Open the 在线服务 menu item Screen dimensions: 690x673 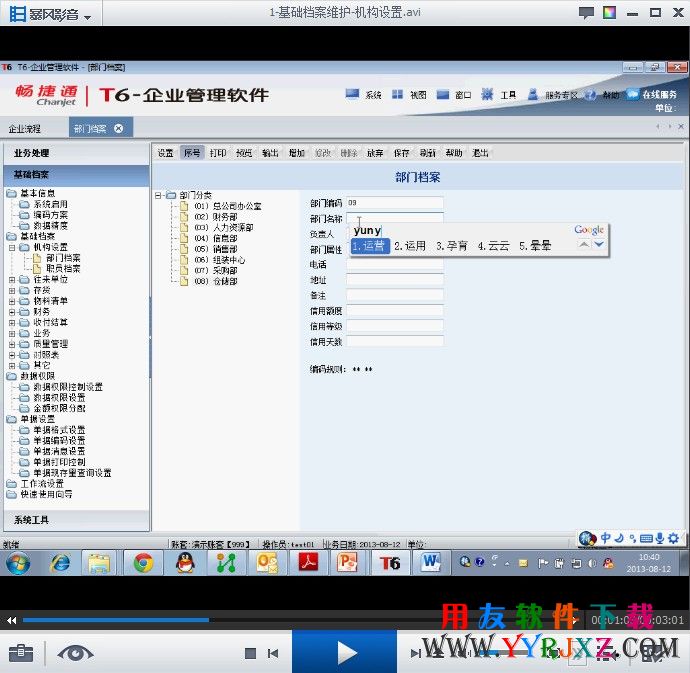652,94
